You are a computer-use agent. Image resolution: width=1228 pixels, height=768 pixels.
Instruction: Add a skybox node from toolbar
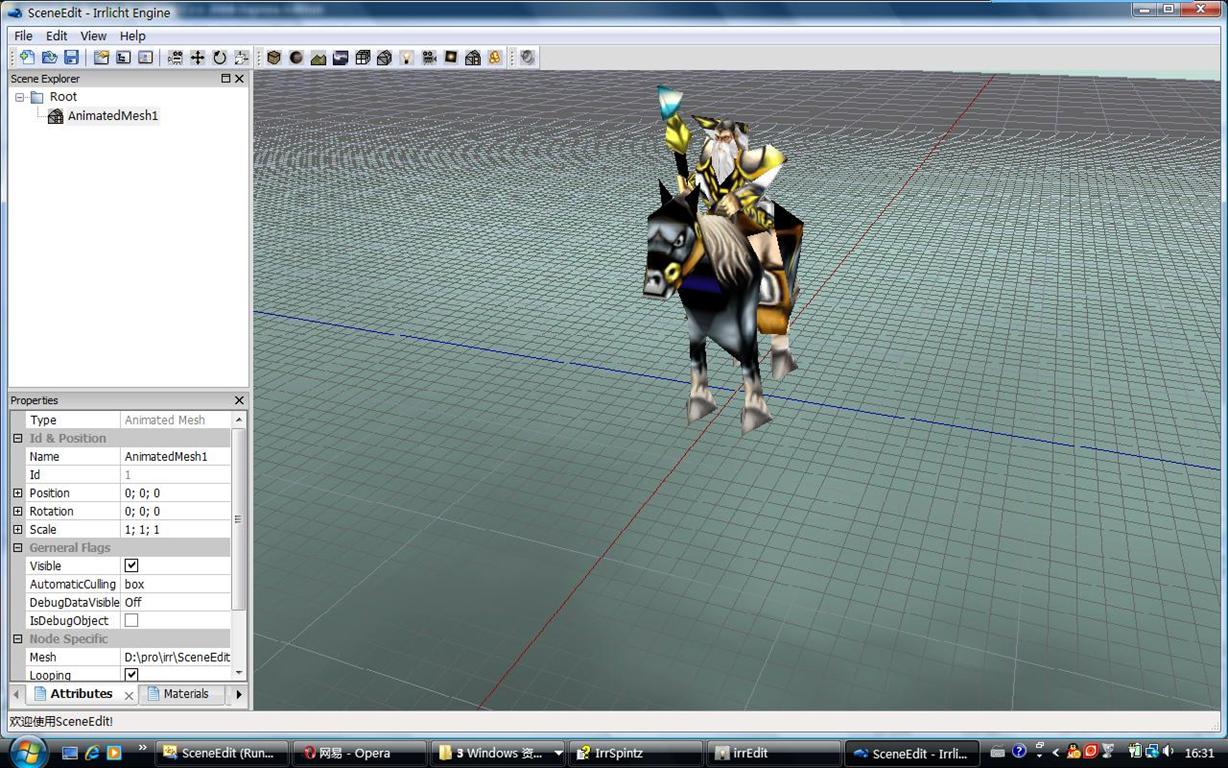point(340,58)
